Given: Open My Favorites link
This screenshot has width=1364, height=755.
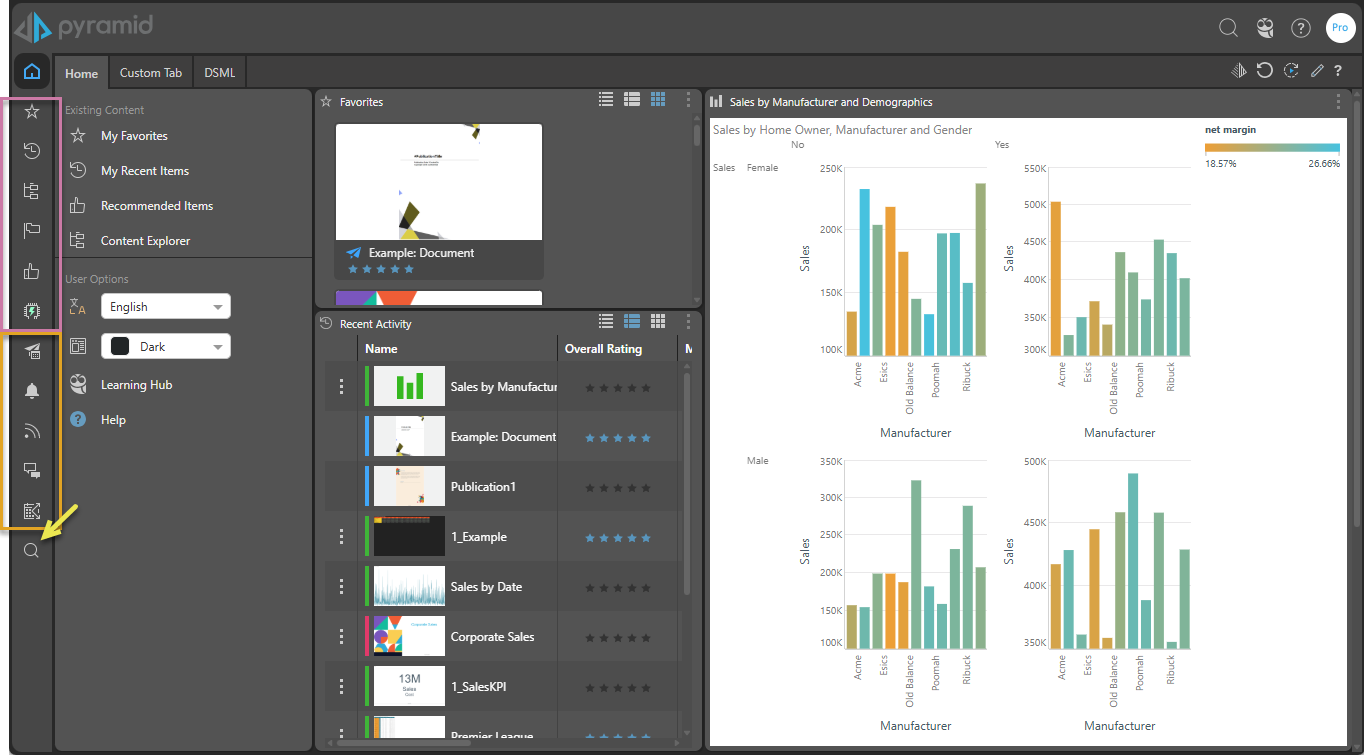Looking at the screenshot, I should click(134, 136).
